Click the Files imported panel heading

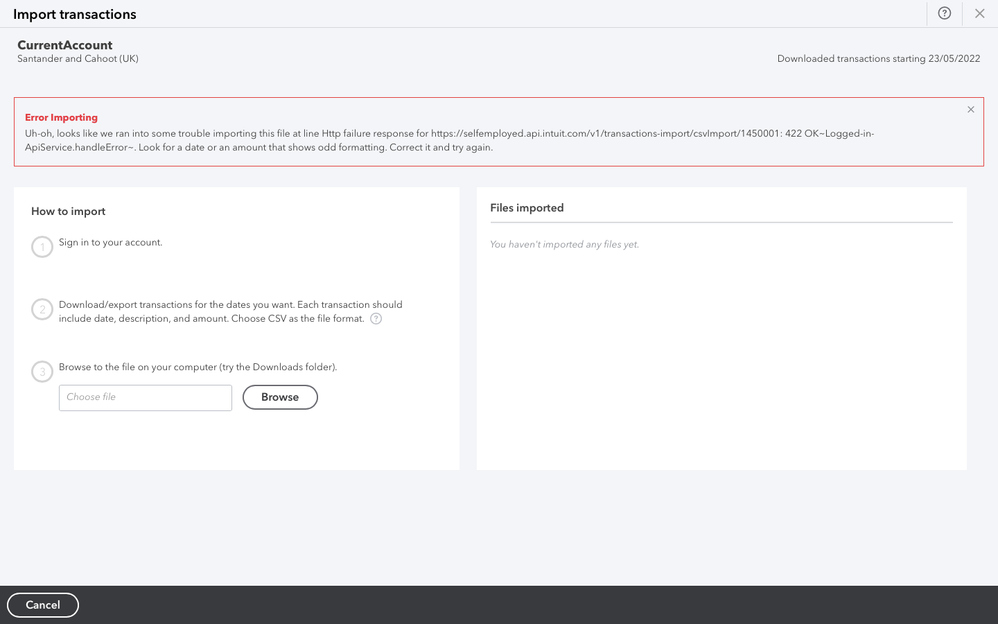pyautogui.click(x=526, y=207)
